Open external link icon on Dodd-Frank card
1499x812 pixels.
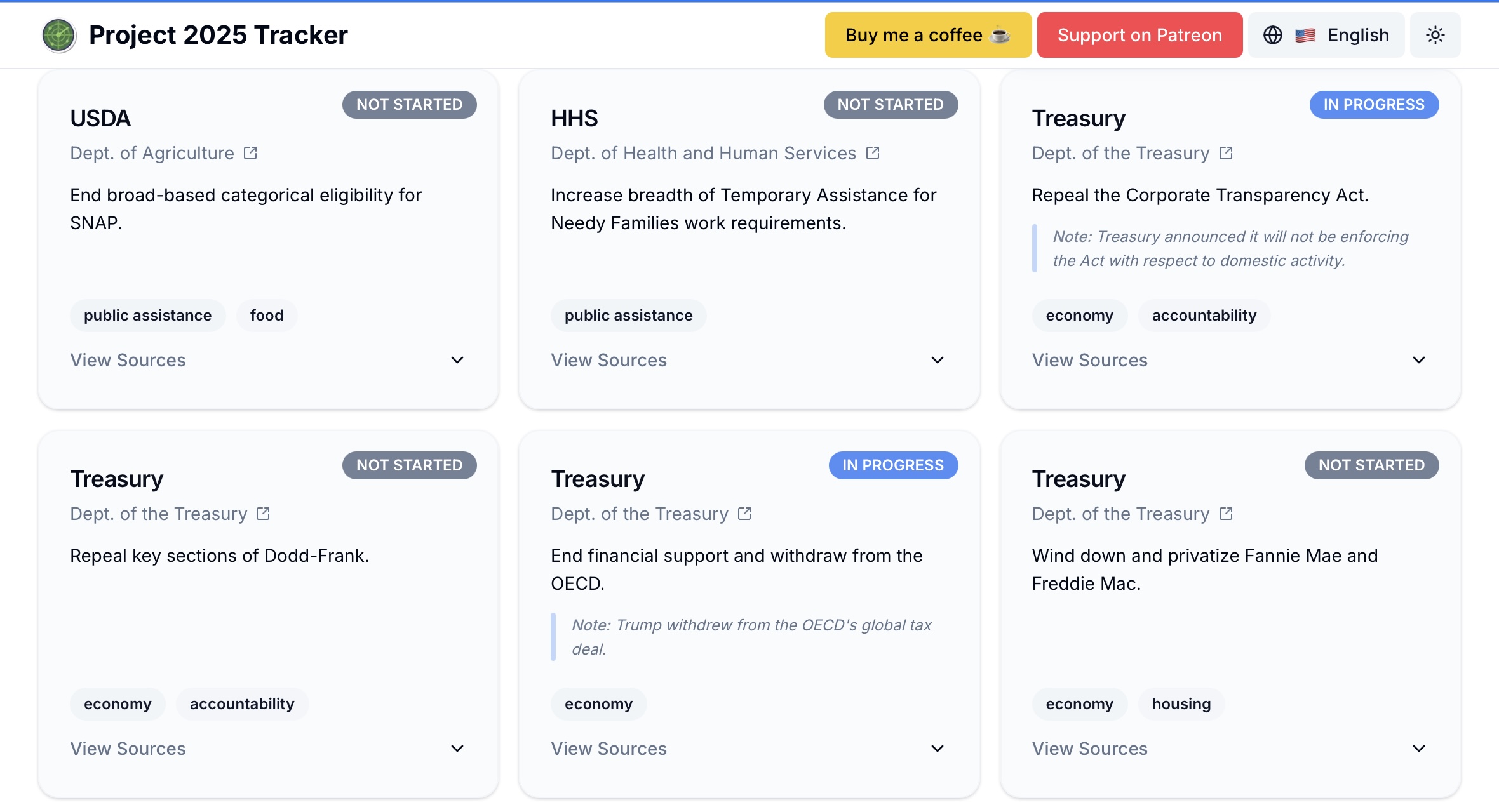point(263,514)
